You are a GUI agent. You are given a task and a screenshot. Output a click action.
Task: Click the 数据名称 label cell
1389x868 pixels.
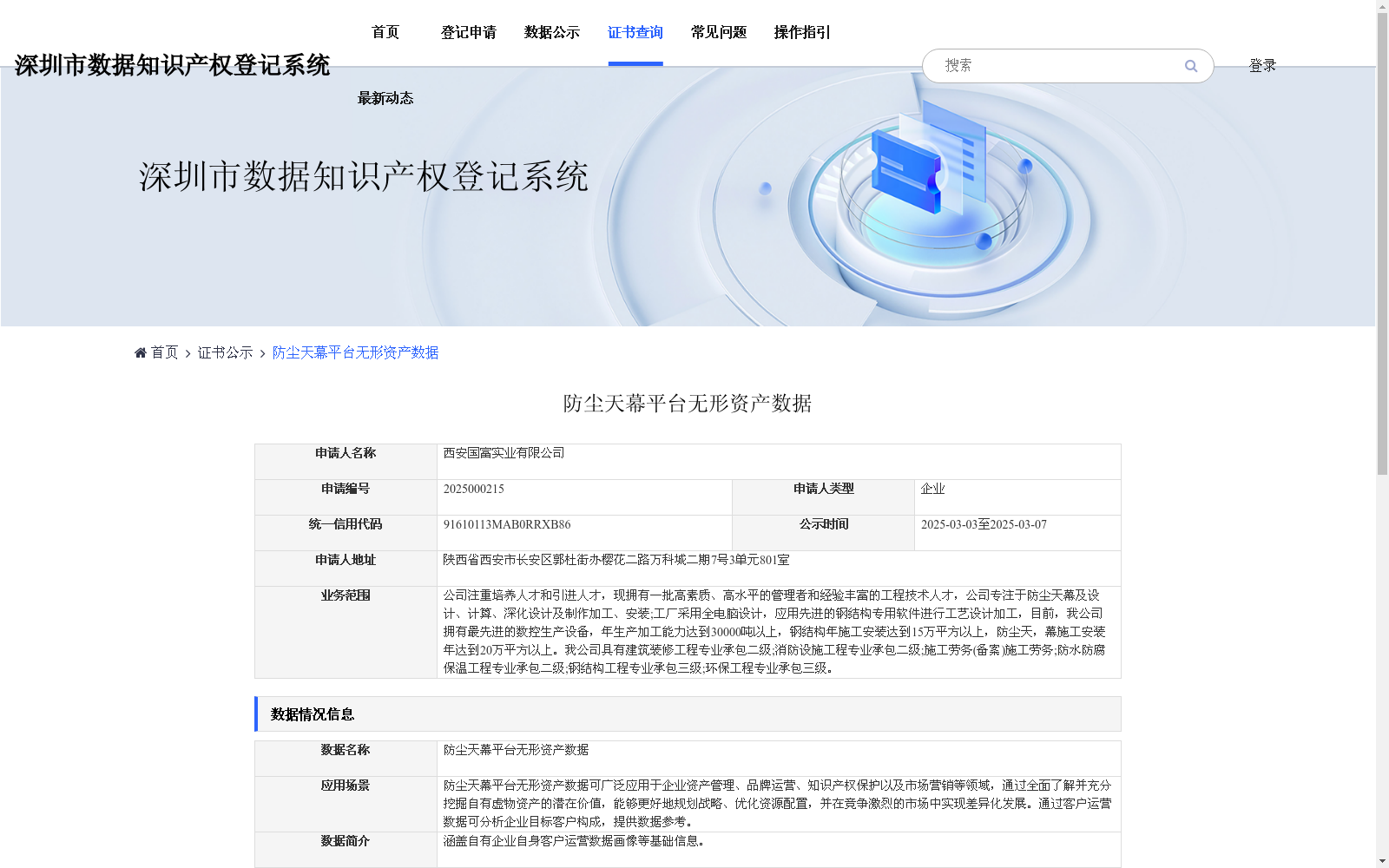pos(346,758)
